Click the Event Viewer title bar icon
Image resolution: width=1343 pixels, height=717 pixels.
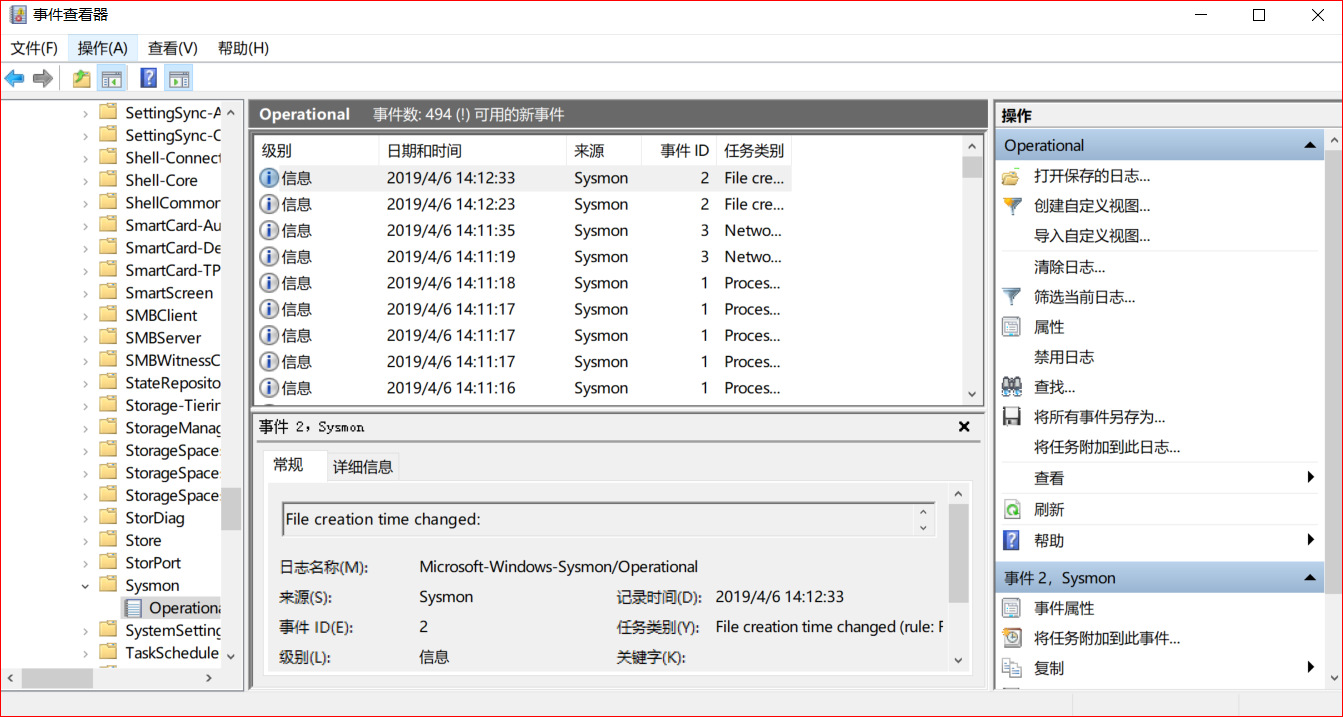(x=18, y=15)
